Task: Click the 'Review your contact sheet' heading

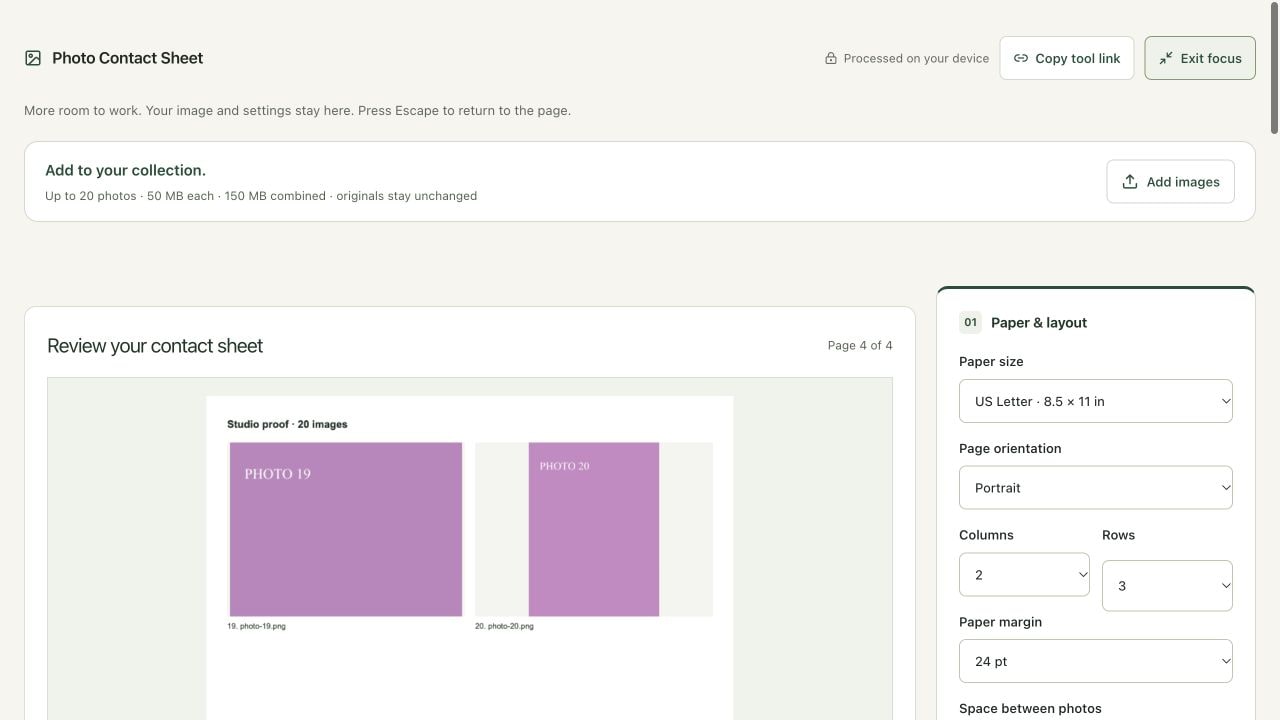Action: coord(155,346)
